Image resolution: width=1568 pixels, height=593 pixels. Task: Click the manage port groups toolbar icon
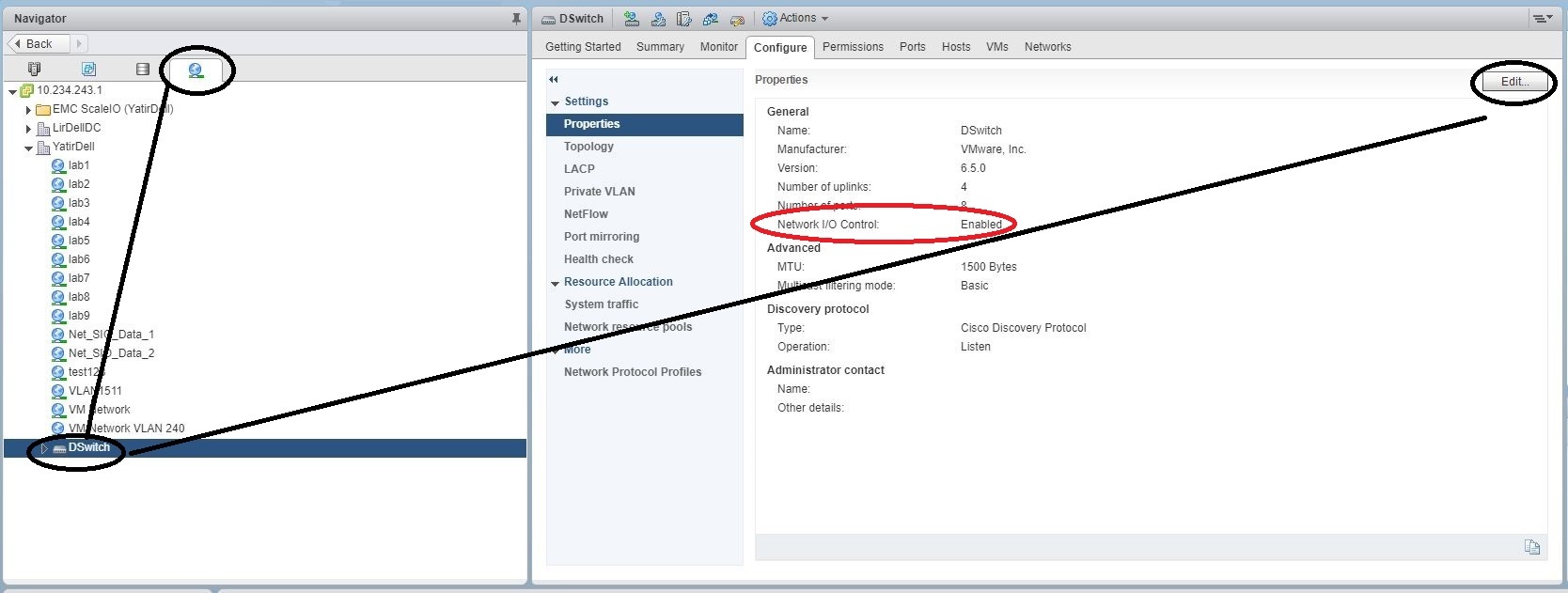click(684, 19)
